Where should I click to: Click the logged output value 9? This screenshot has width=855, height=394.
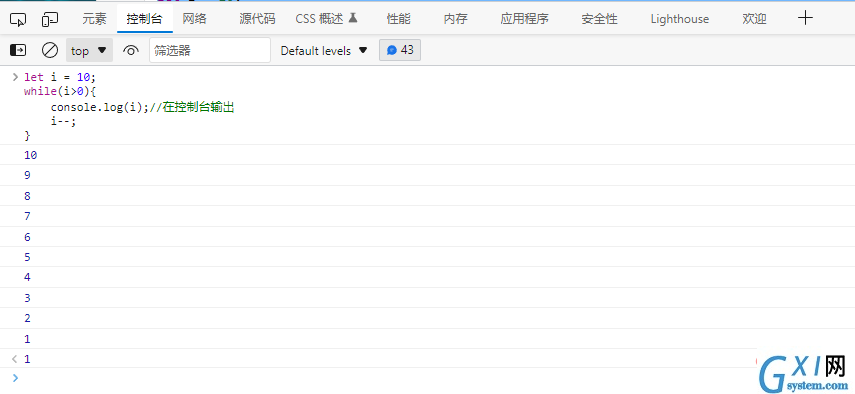tap(27, 175)
